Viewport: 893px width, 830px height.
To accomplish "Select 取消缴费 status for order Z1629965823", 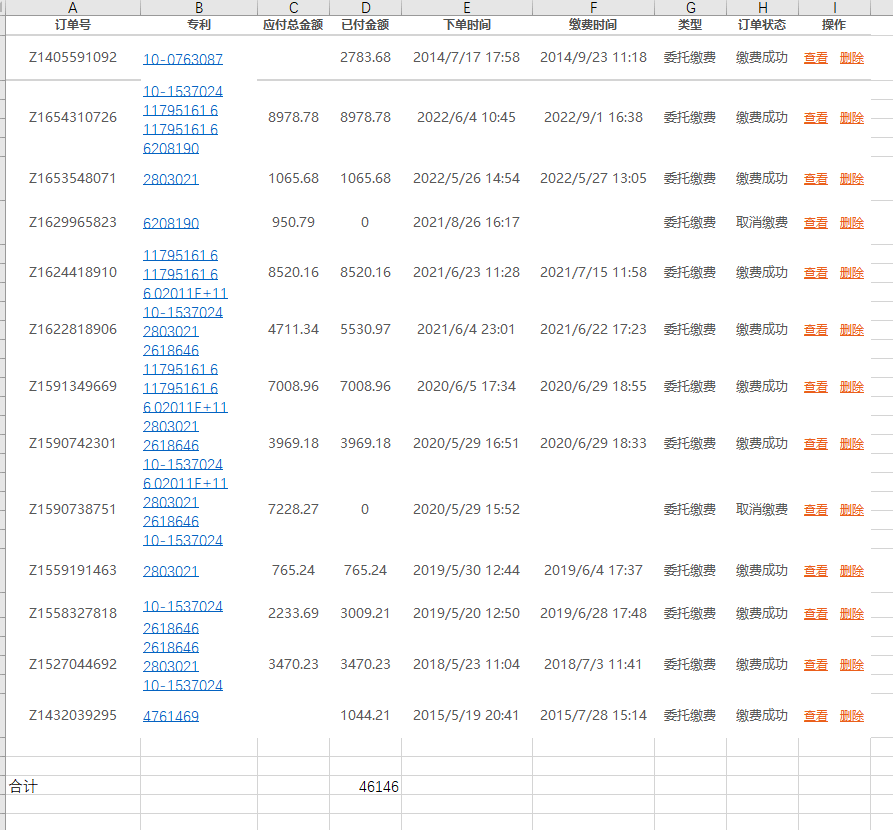I will click(762, 222).
